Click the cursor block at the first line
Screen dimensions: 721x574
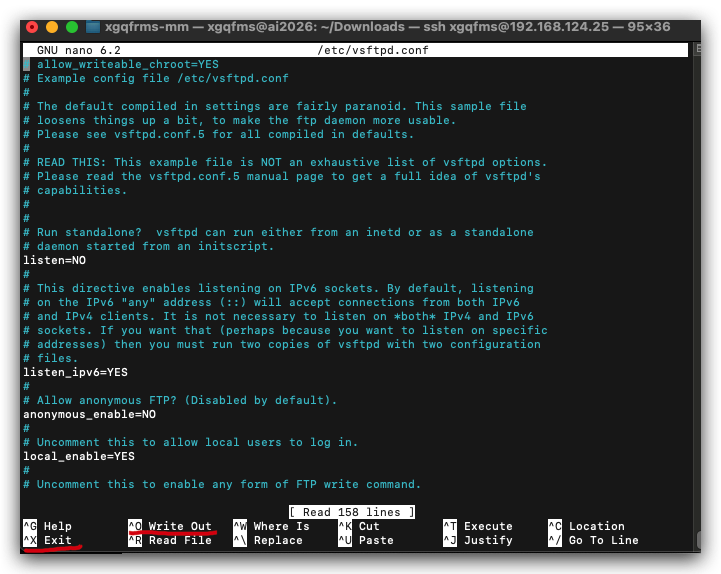click(27, 64)
